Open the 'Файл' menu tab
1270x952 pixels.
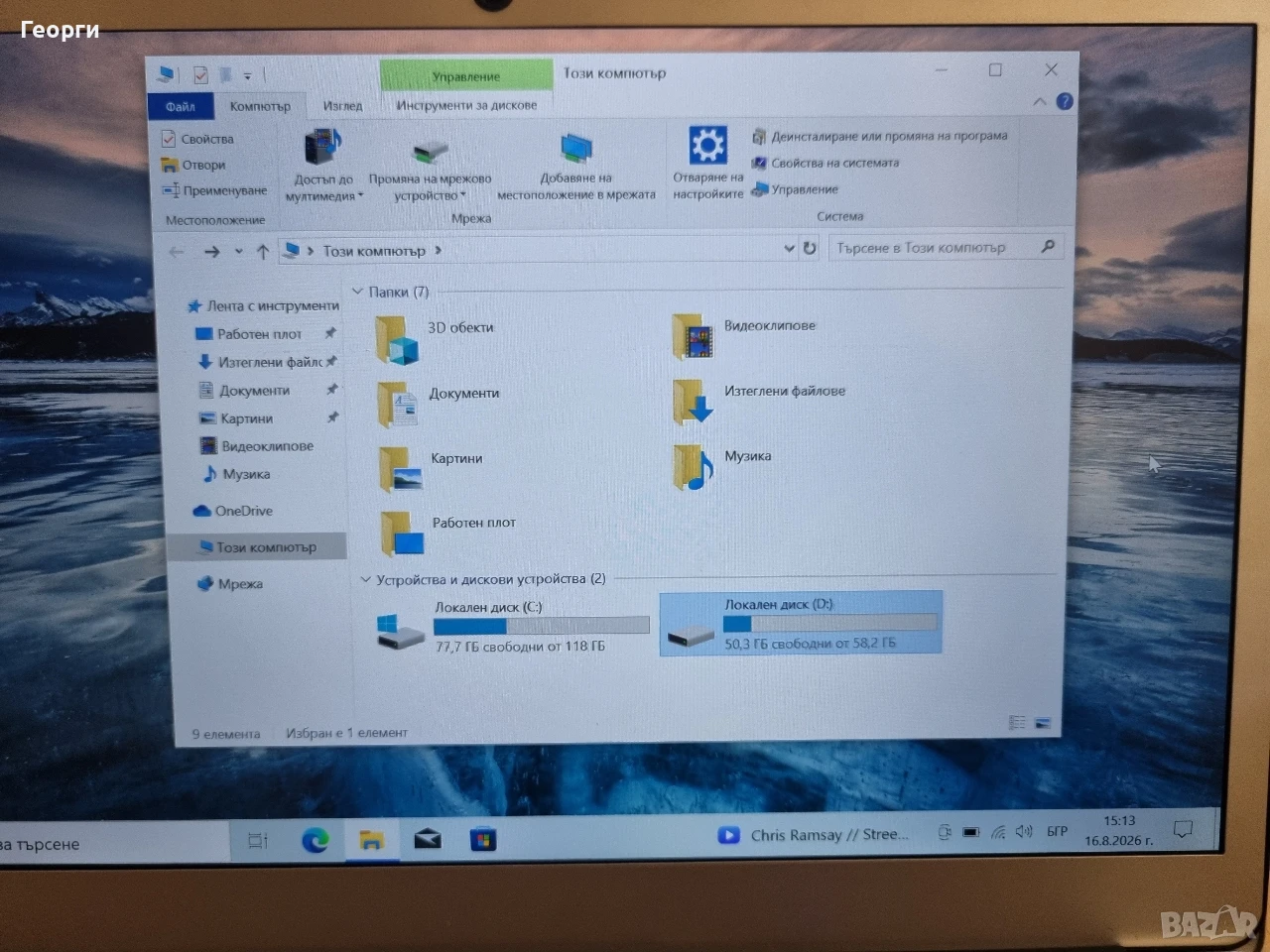pyautogui.click(x=181, y=106)
